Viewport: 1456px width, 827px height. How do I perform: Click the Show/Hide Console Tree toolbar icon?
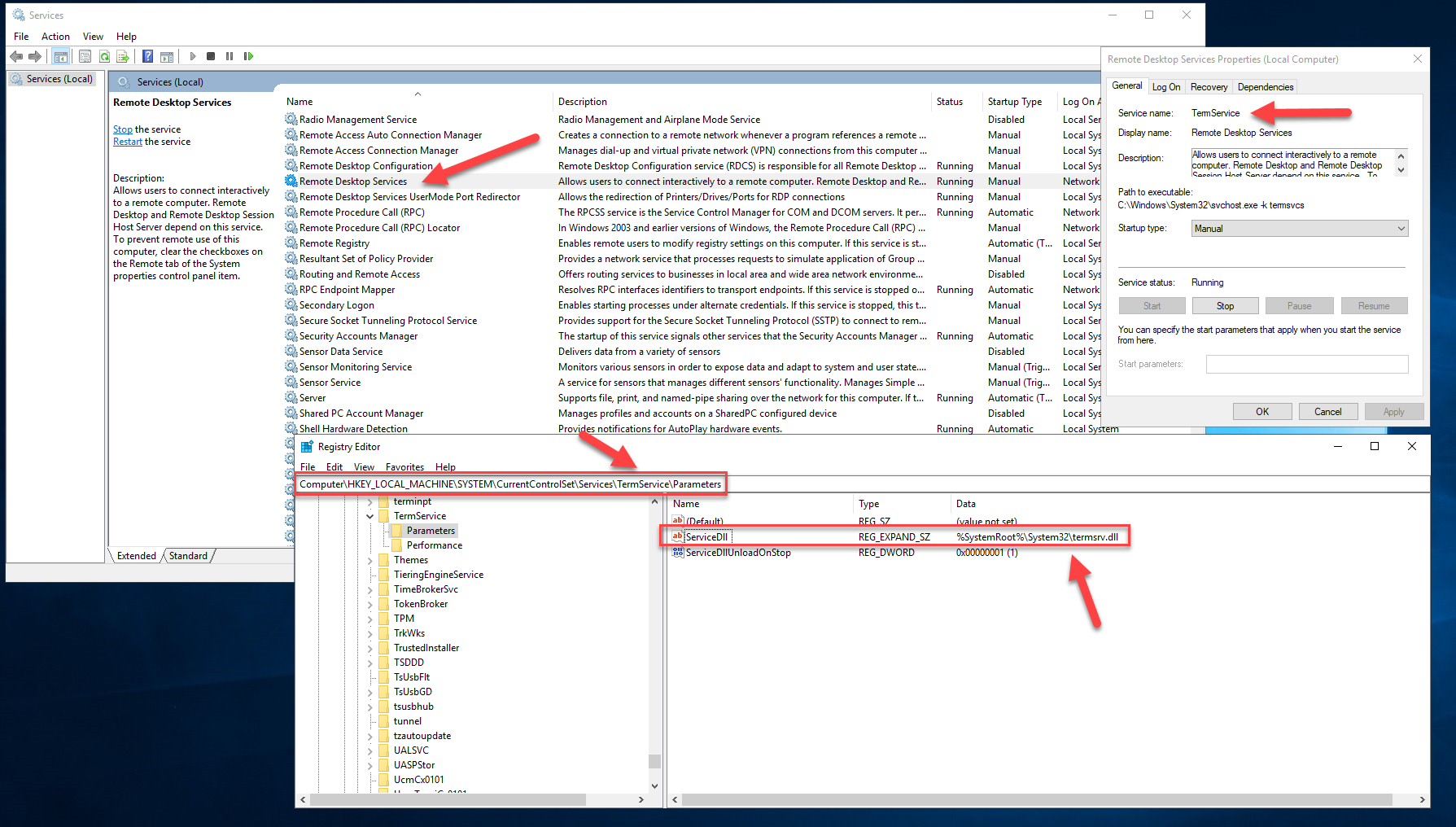tap(60, 56)
